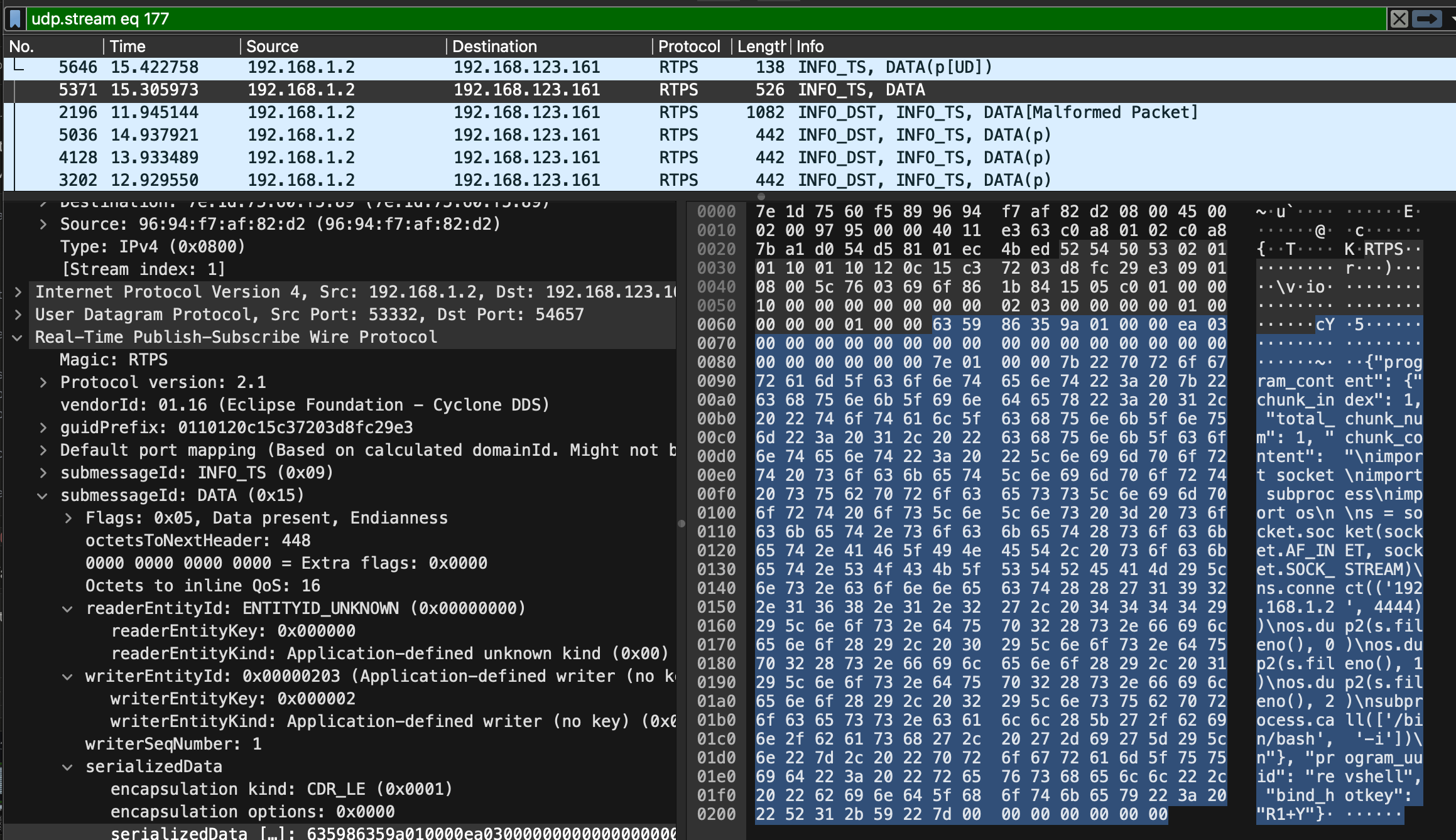Screen dimensions: 1456x840
Task: Open the recent filters dropdown arrow
Action: point(1452,19)
